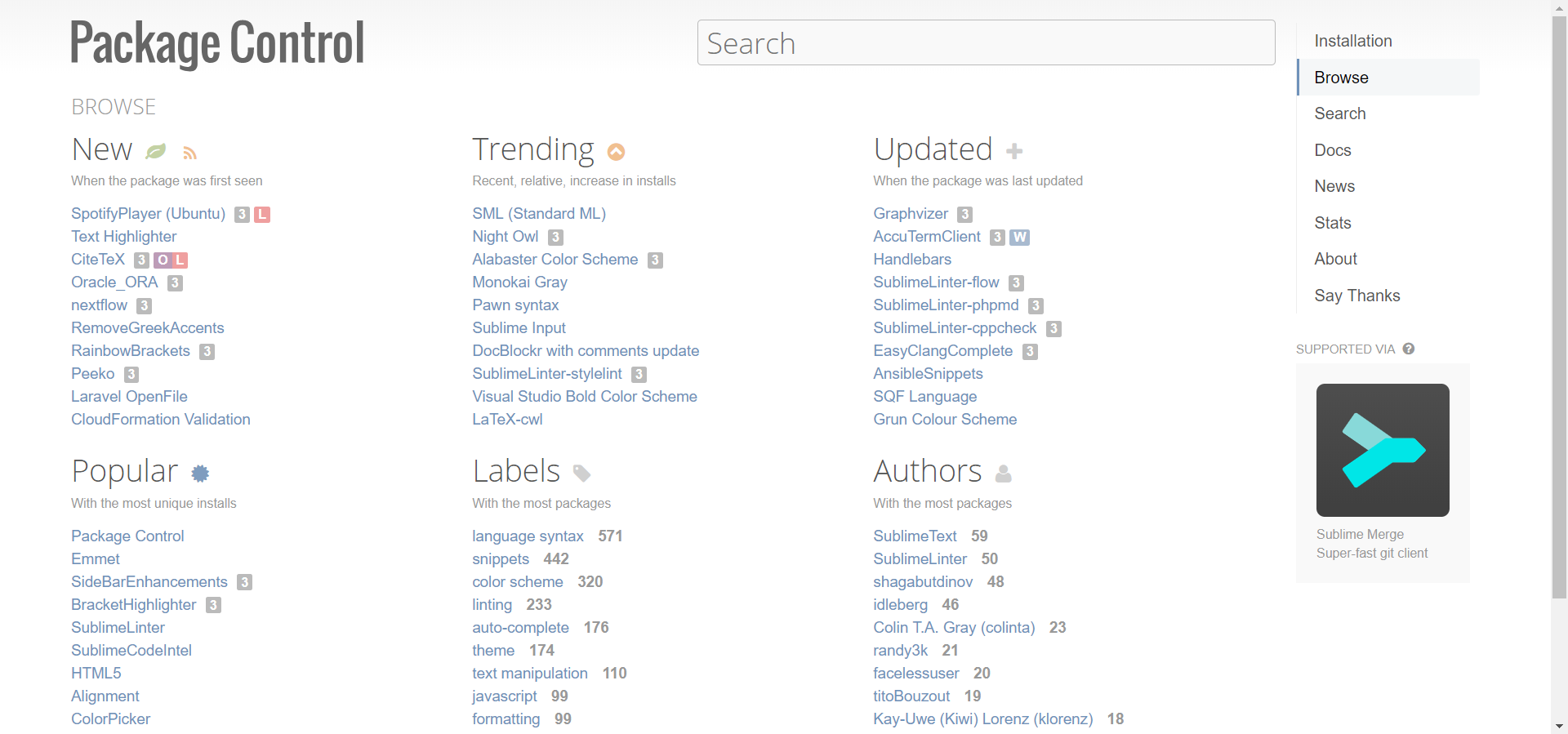
Task: Open the text manipulation label
Action: 530,674
